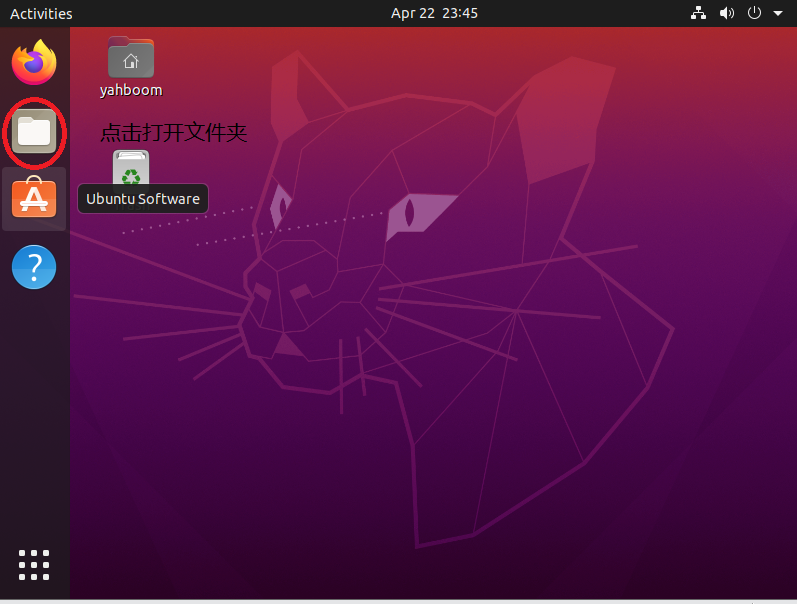797x604 pixels.
Task: Open the Files manager in the dock
Action: [x=34, y=132]
